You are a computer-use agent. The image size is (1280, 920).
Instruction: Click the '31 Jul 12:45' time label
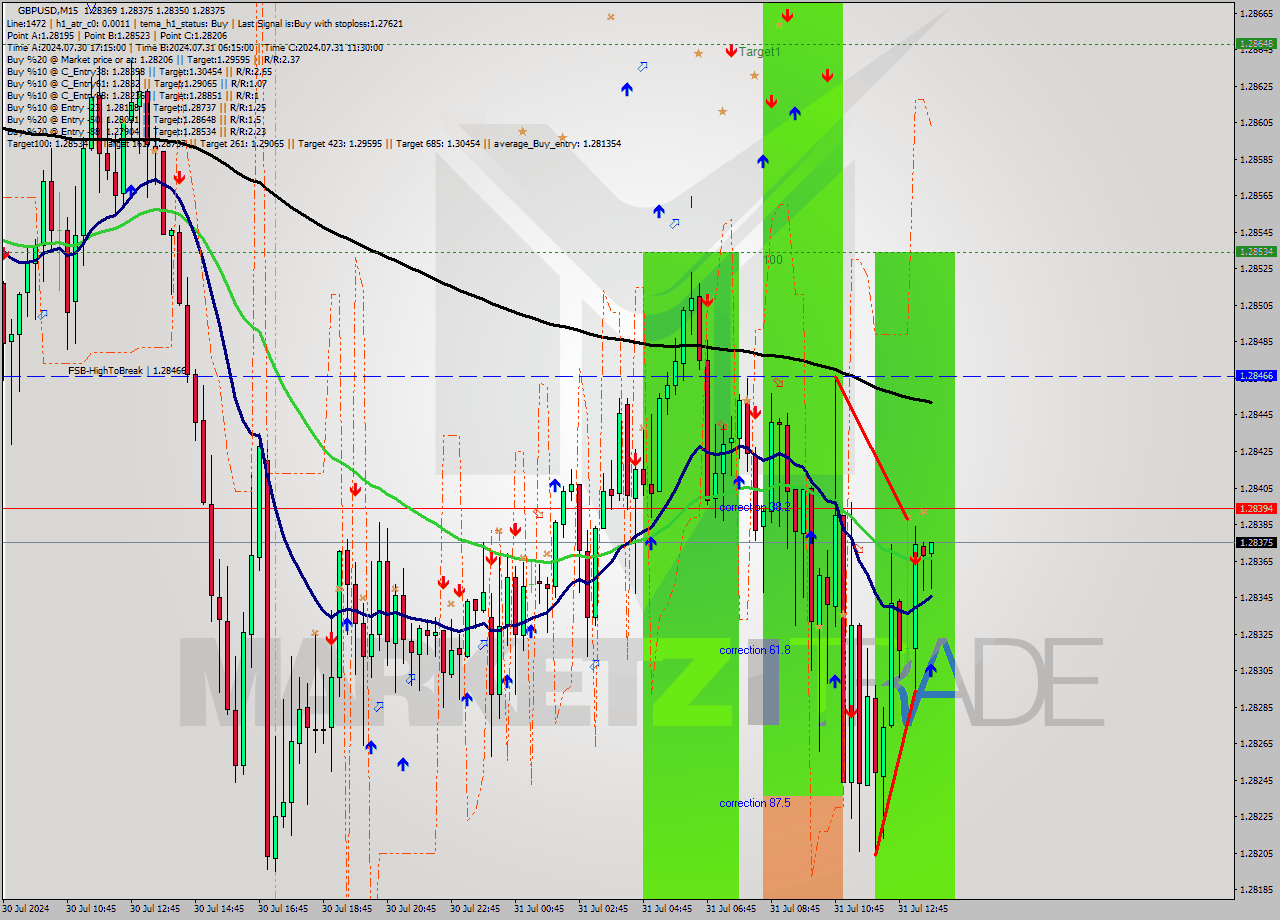click(923, 909)
